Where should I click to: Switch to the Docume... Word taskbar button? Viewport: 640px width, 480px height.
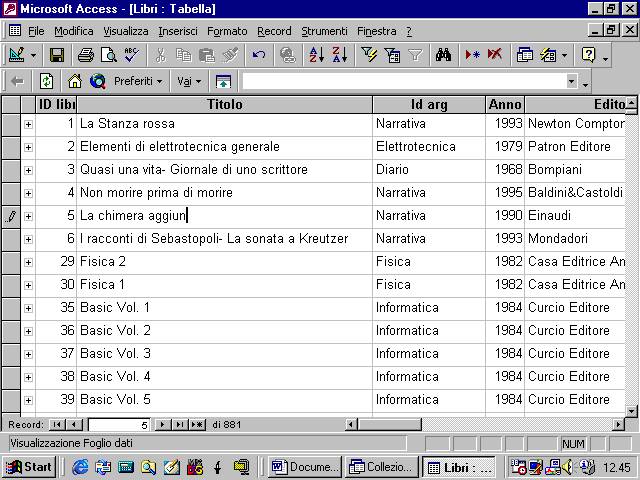pos(305,467)
